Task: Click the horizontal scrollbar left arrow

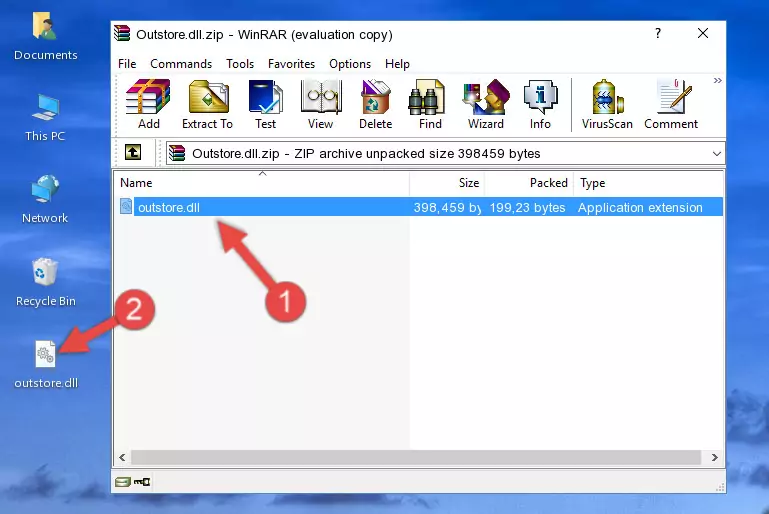Action: [122, 457]
